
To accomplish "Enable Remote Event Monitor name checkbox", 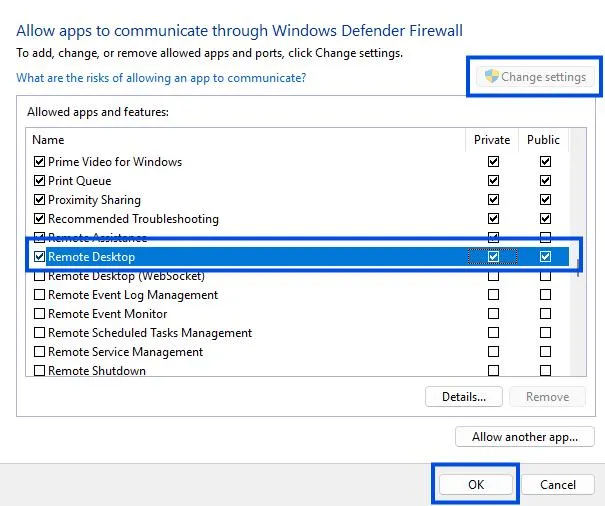I will (x=39, y=313).
